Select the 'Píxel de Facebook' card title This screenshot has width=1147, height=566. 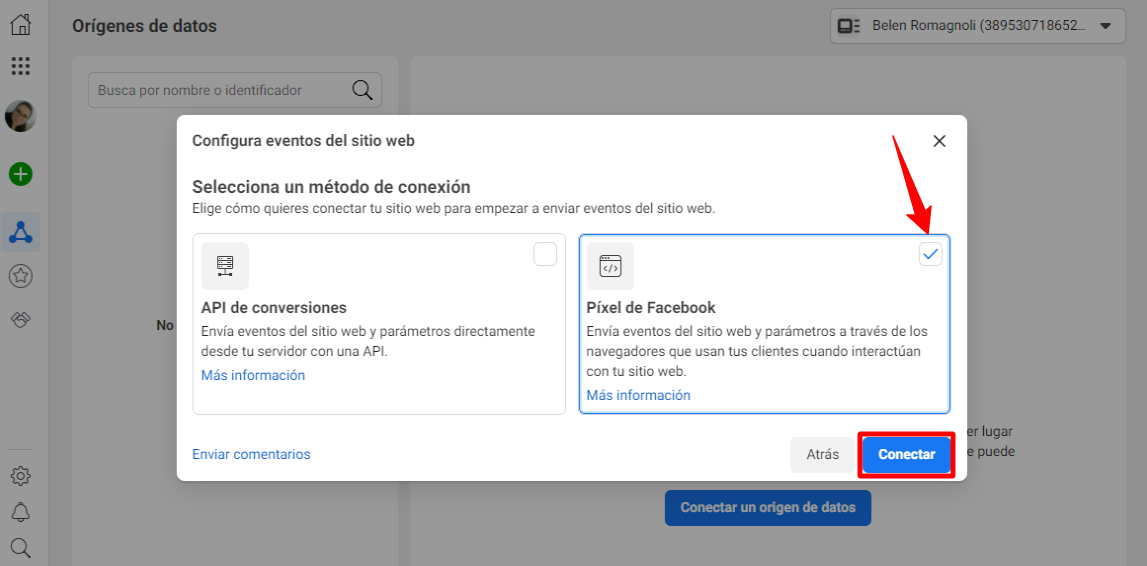tap(651, 307)
